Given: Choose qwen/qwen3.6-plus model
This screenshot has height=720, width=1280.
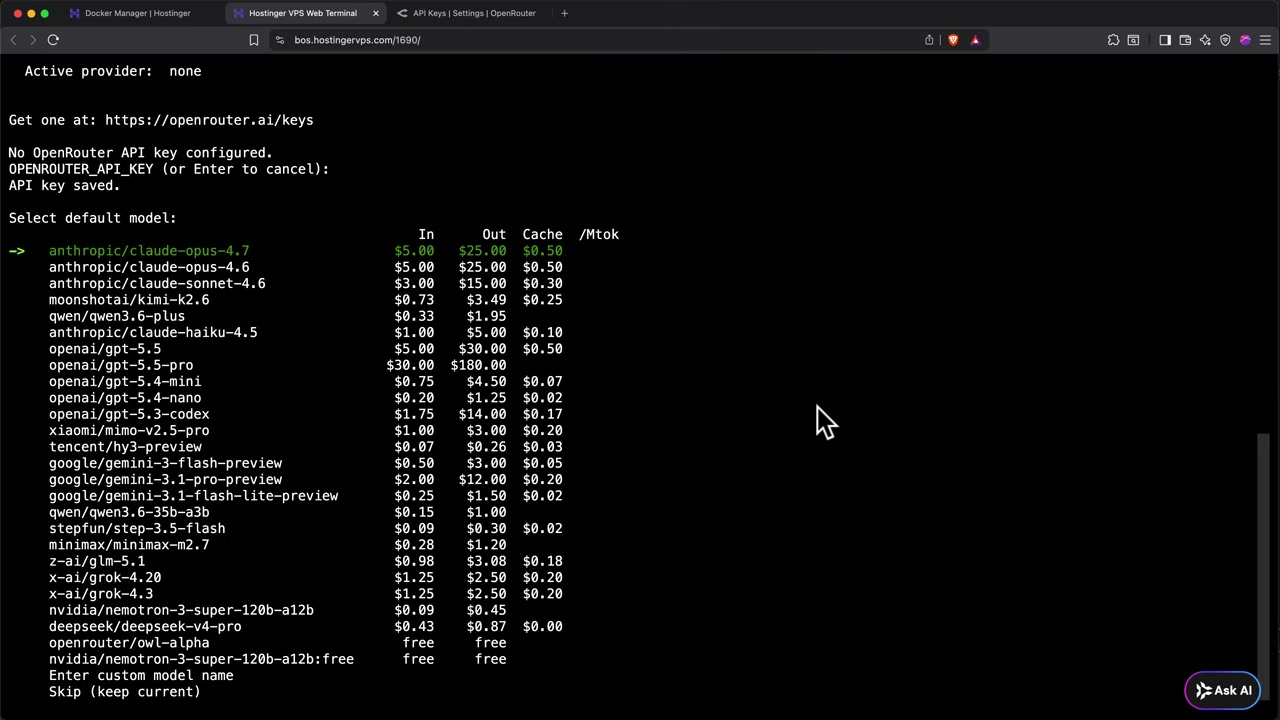Looking at the screenshot, I should (x=117, y=316).
